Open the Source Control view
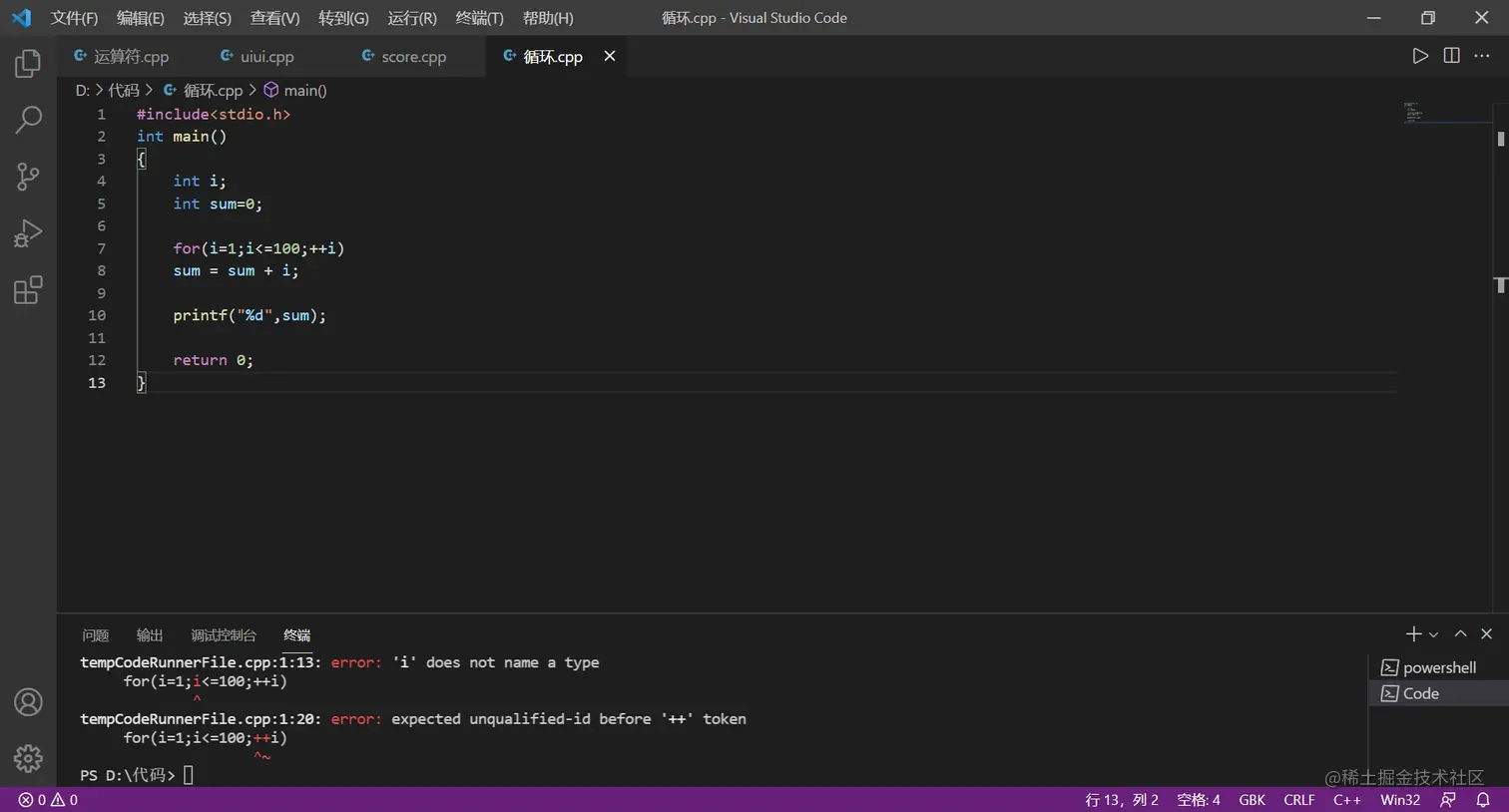 pos(27,176)
